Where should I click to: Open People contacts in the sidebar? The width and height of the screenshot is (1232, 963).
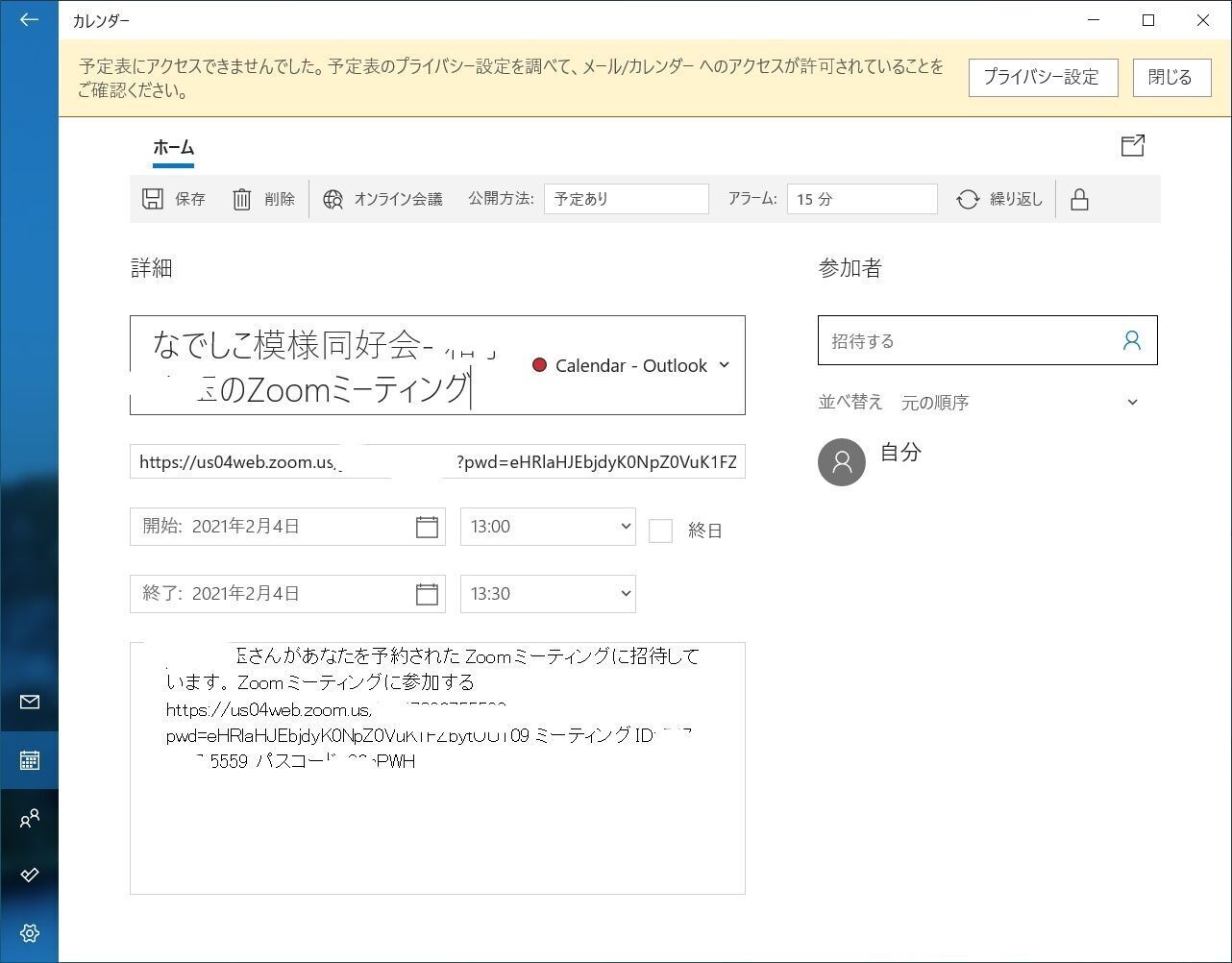coord(29,819)
